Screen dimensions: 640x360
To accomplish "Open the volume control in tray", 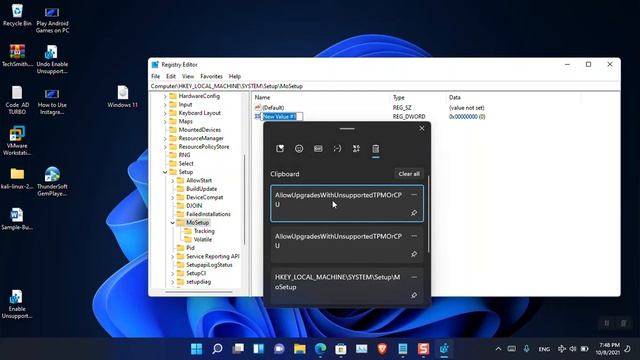I will (x=573, y=349).
